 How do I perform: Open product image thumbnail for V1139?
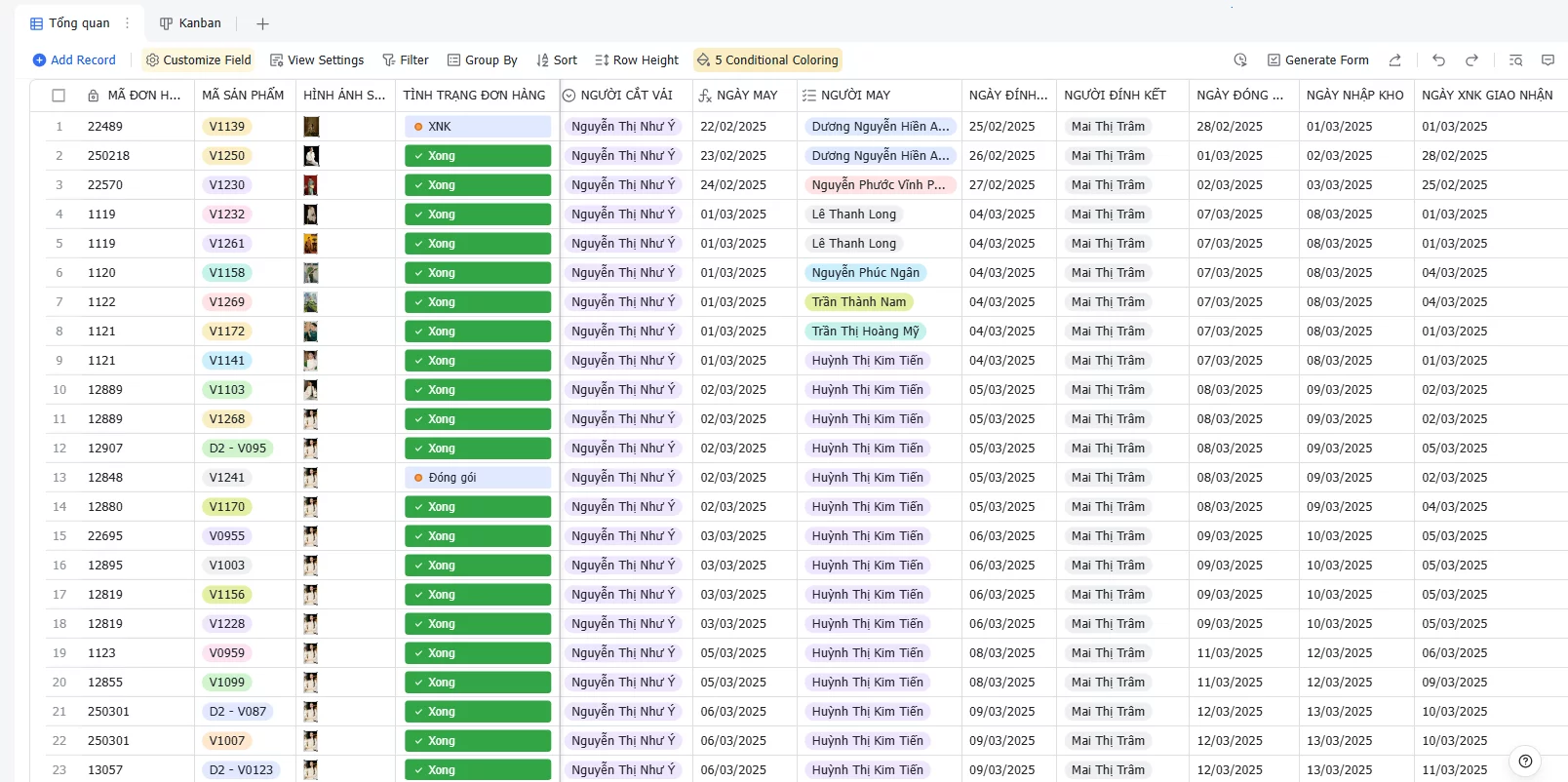[x=311, y=127]
